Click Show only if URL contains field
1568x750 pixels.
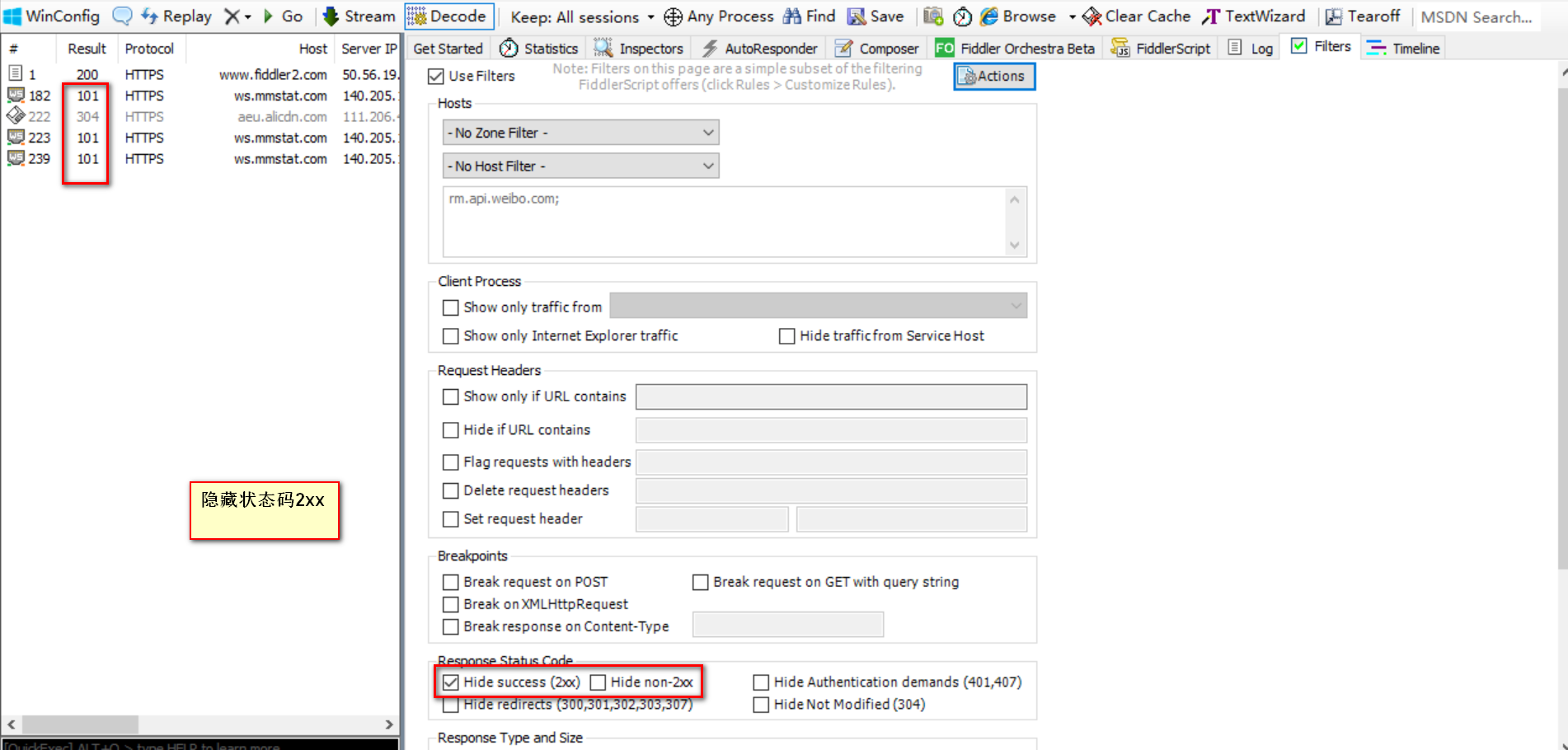click(x=831, y=396)
